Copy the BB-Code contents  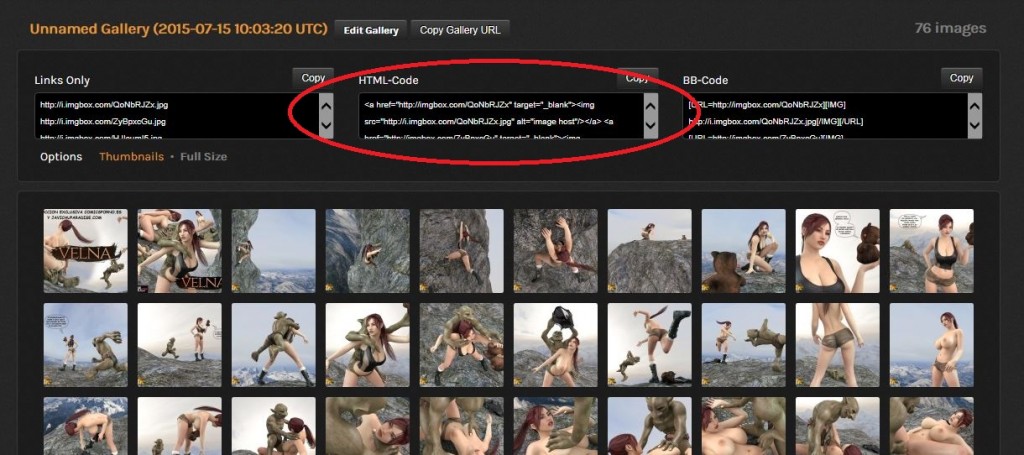[961, 78]
